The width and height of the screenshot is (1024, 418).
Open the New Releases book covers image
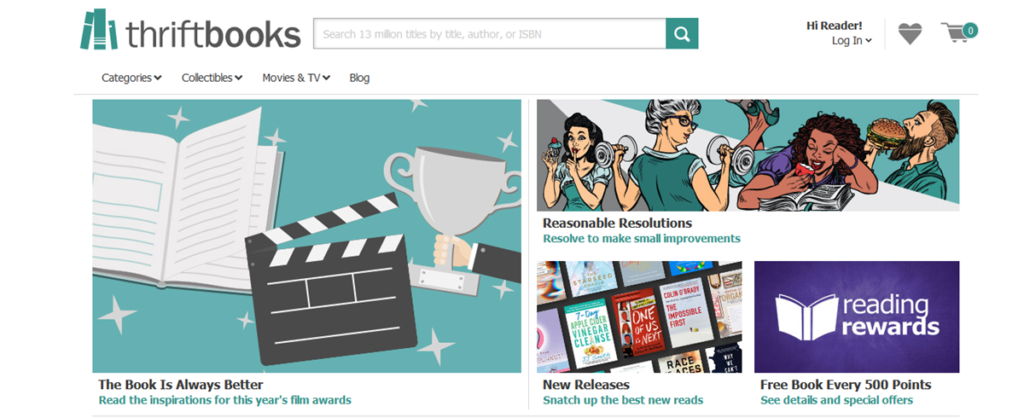[x=639, y=317]
